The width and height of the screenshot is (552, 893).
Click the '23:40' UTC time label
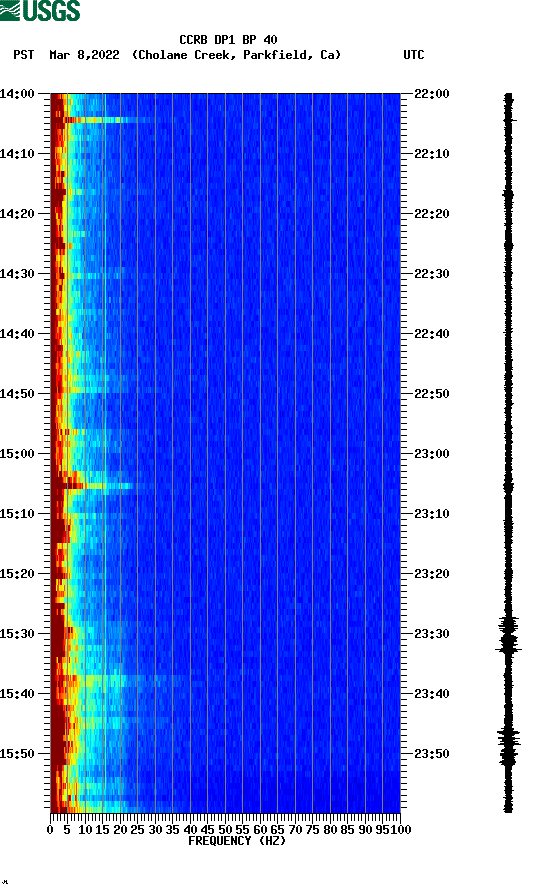click(431, 694)
